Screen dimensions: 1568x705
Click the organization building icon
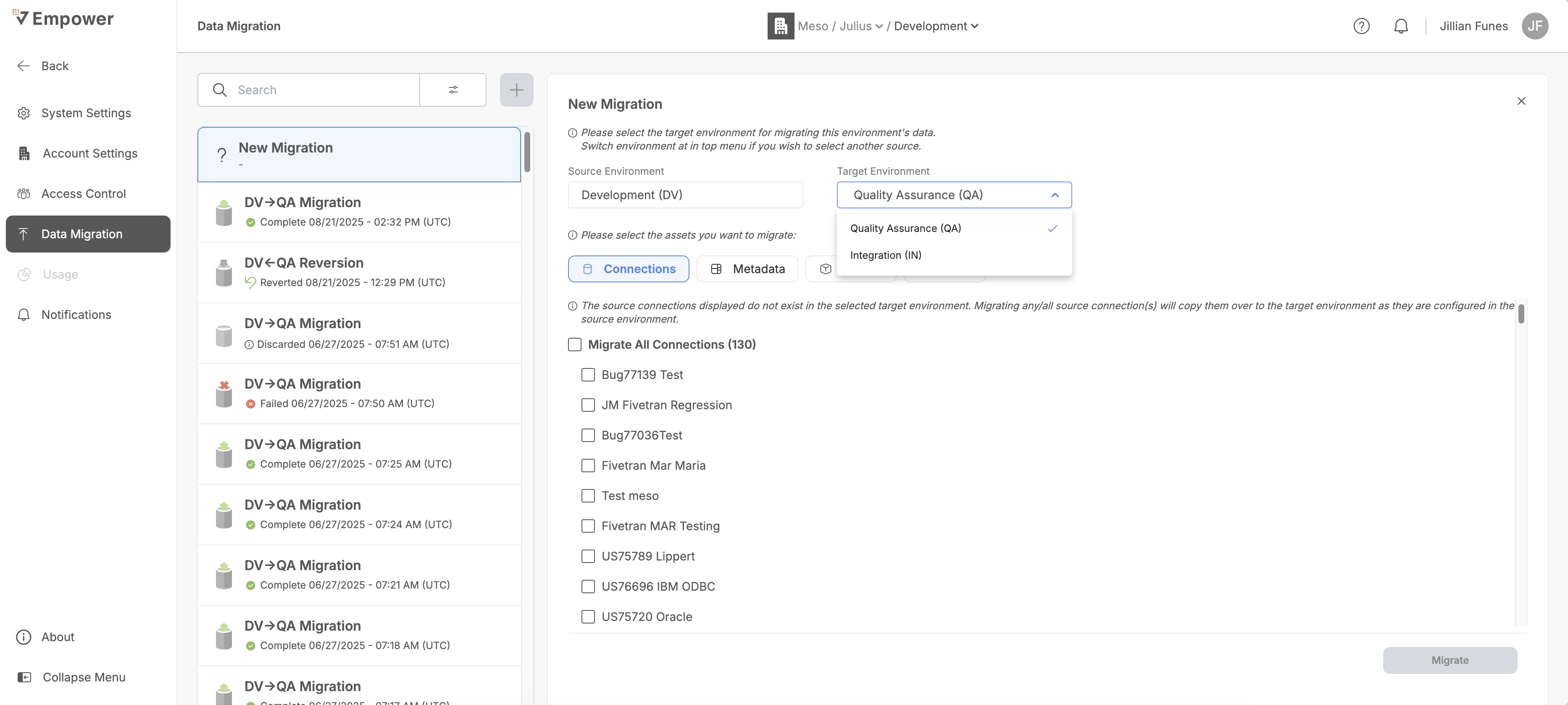780,26
